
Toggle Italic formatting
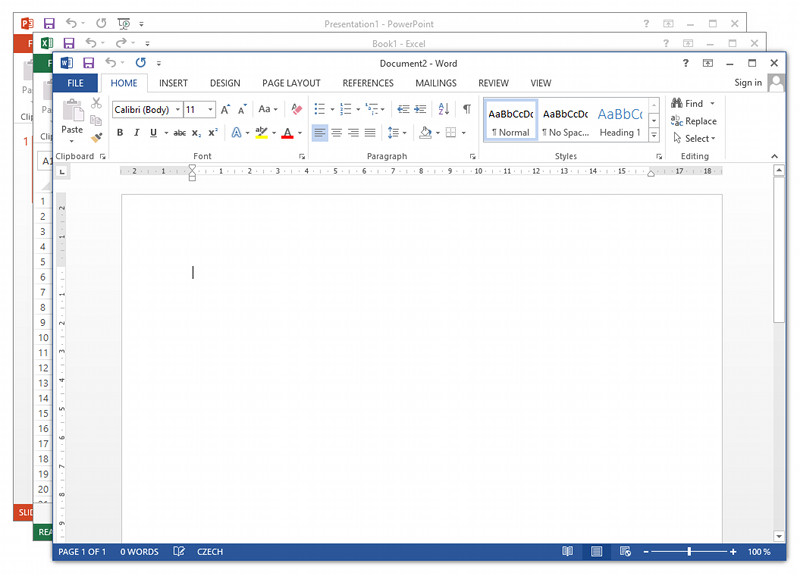point(136,133)
